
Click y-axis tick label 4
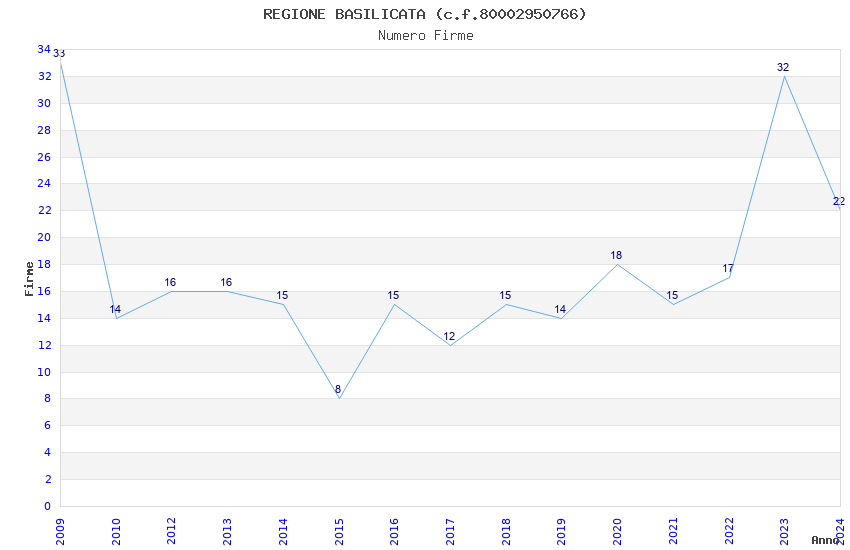[x=48, y=452]
